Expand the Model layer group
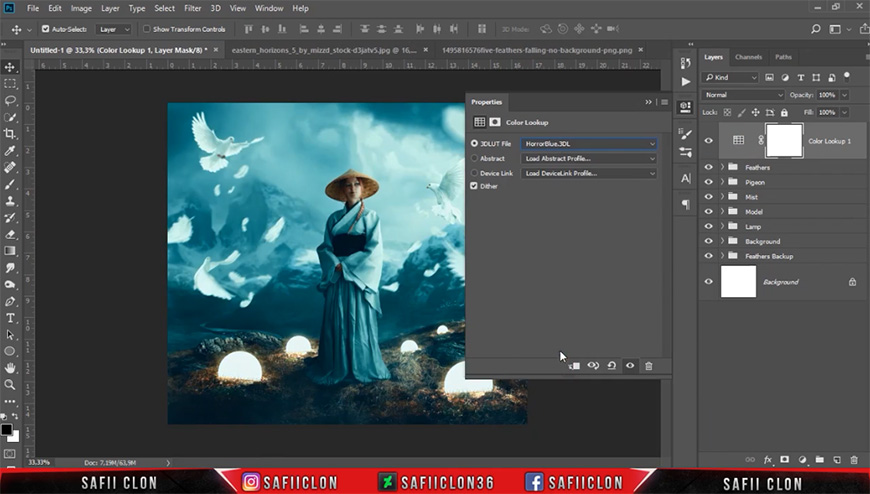 (x=722, y=211)
